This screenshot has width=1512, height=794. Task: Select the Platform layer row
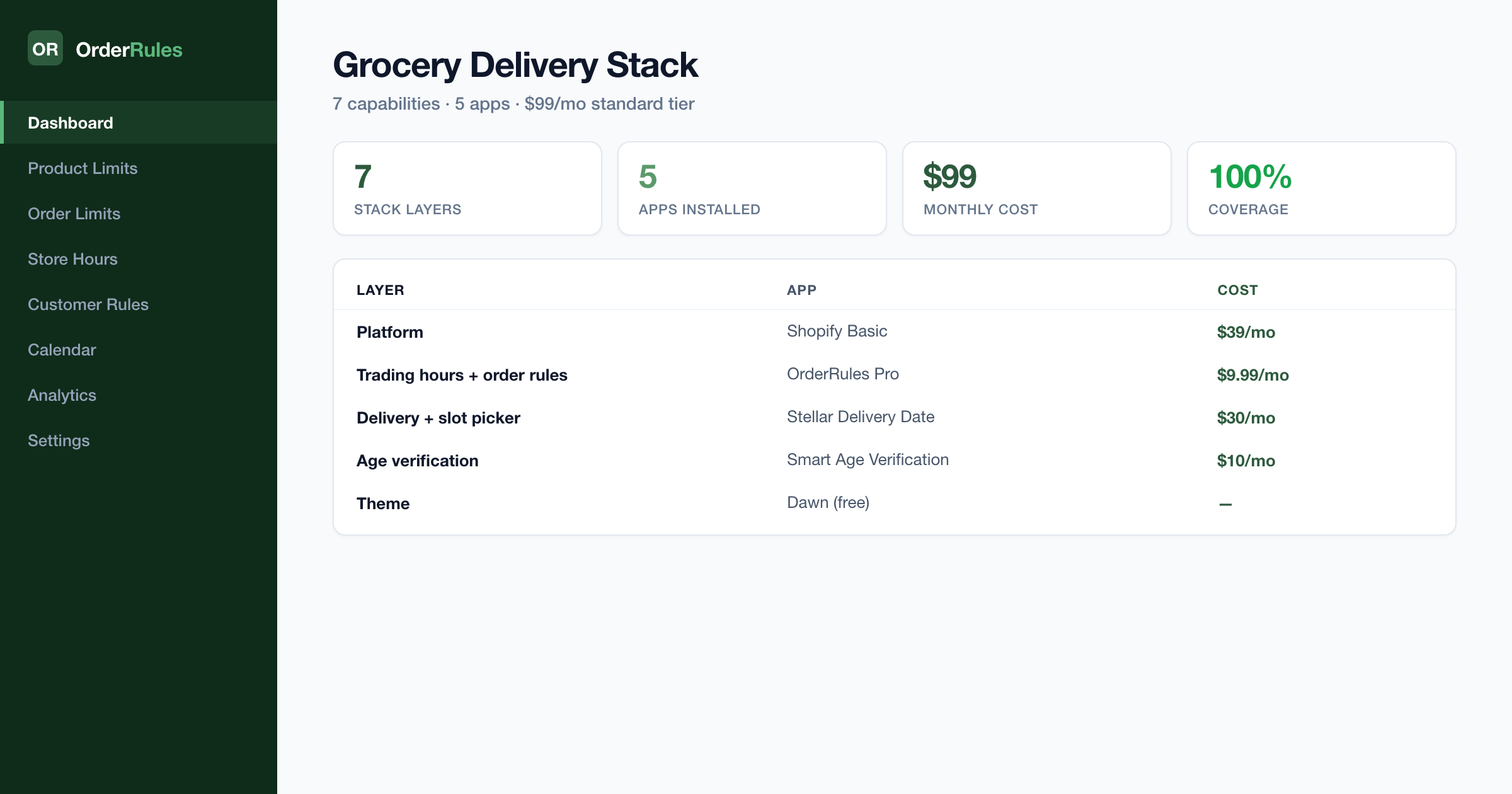895,332
